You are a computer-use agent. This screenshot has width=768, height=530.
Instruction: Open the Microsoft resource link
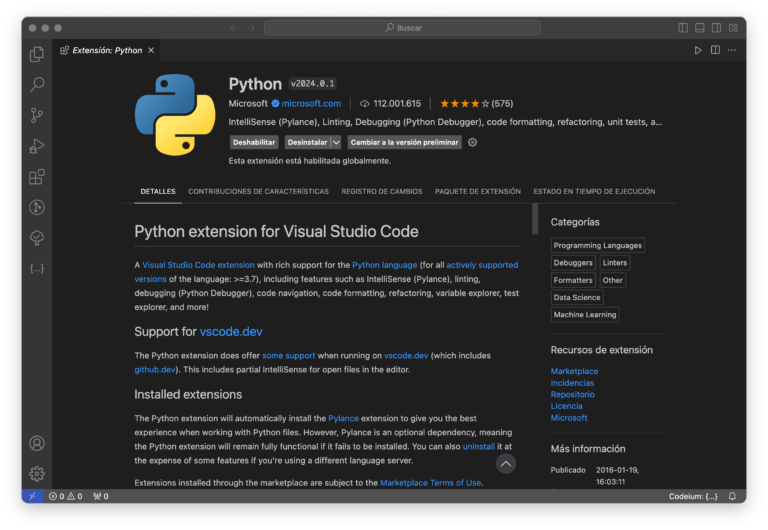569,417
